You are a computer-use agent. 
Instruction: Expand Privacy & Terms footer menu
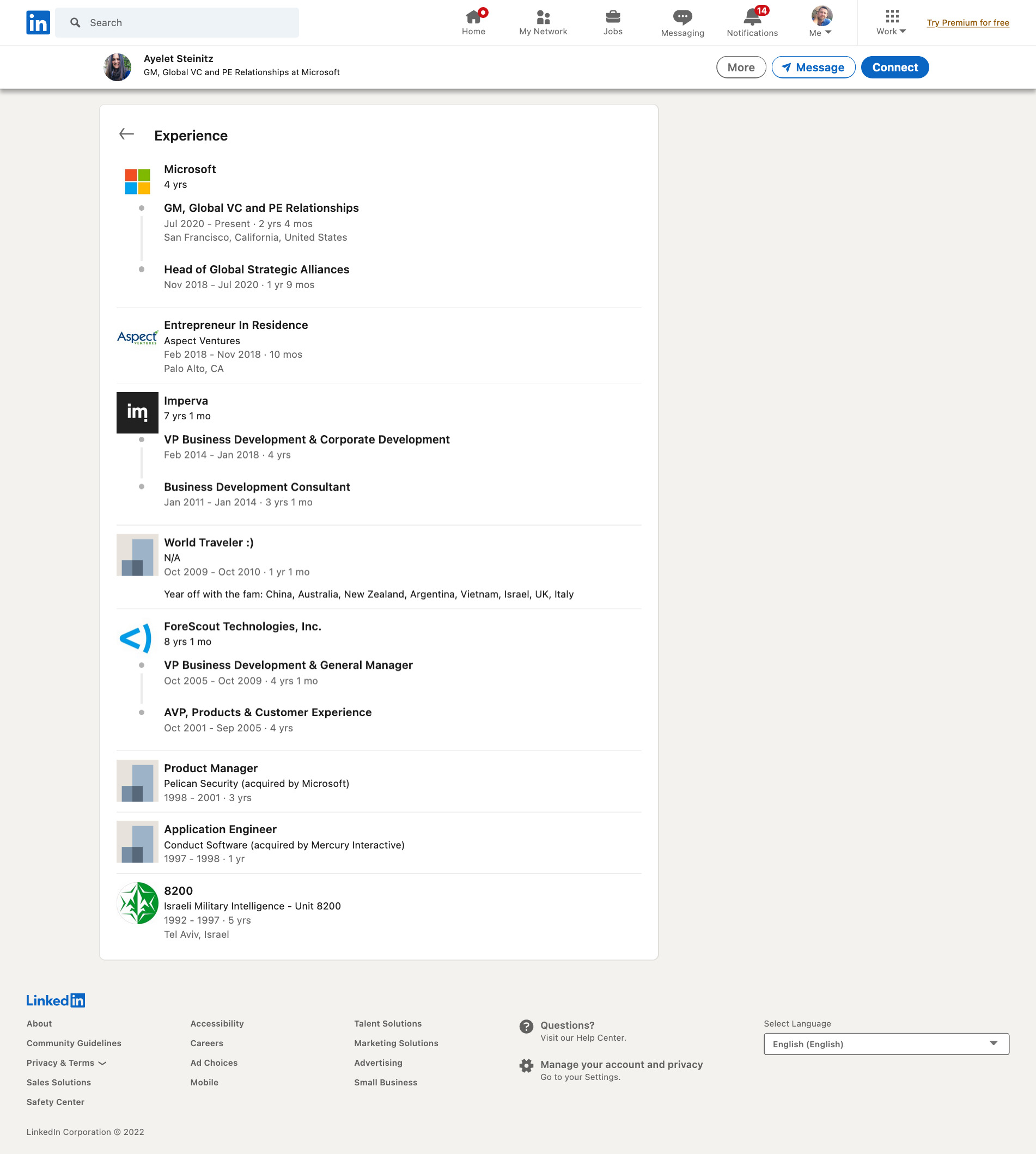coord(66,1063)
